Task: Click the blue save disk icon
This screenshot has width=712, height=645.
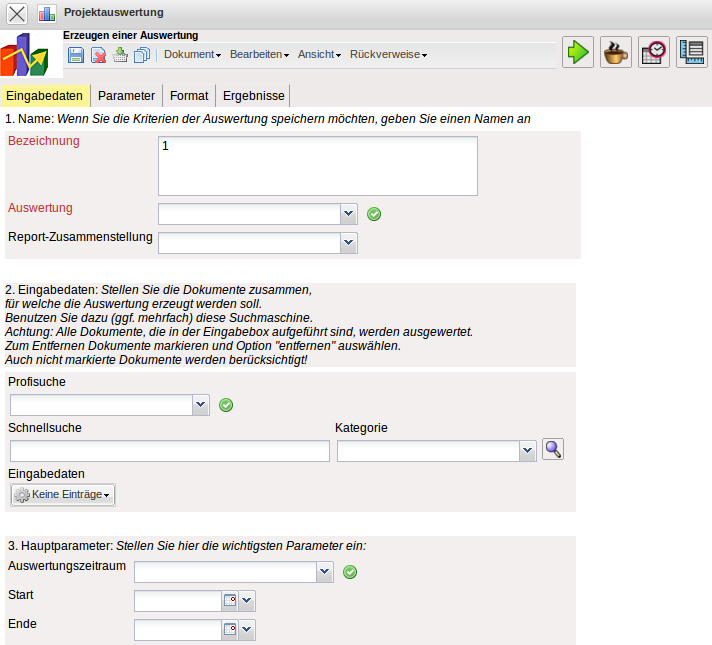Action: [x=76, y=55]
